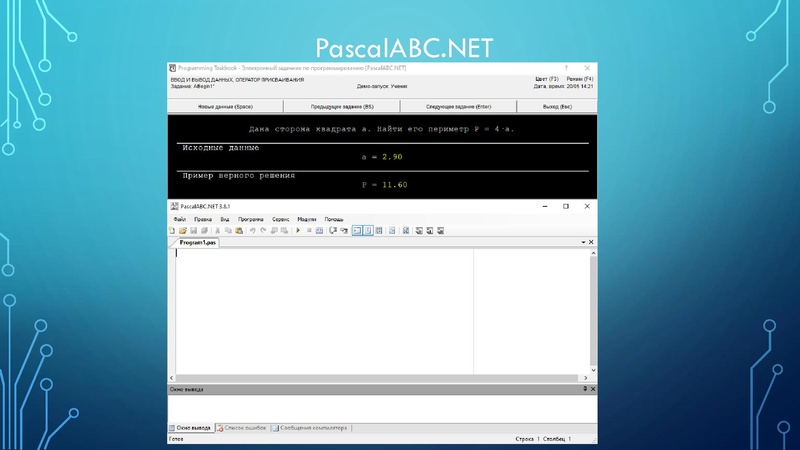Run the program with green play icon
The height and width of the screenshot is (450, 800).
[298, 230]
